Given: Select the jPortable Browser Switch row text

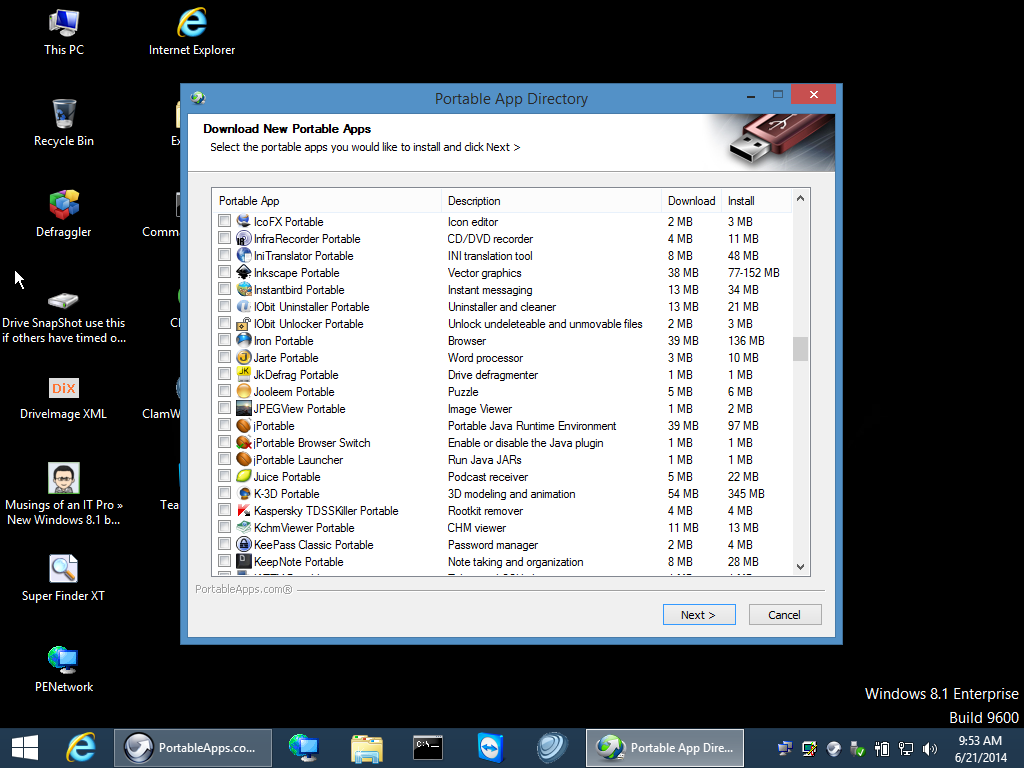Looking at the screenshot, I should pos(312,443).
